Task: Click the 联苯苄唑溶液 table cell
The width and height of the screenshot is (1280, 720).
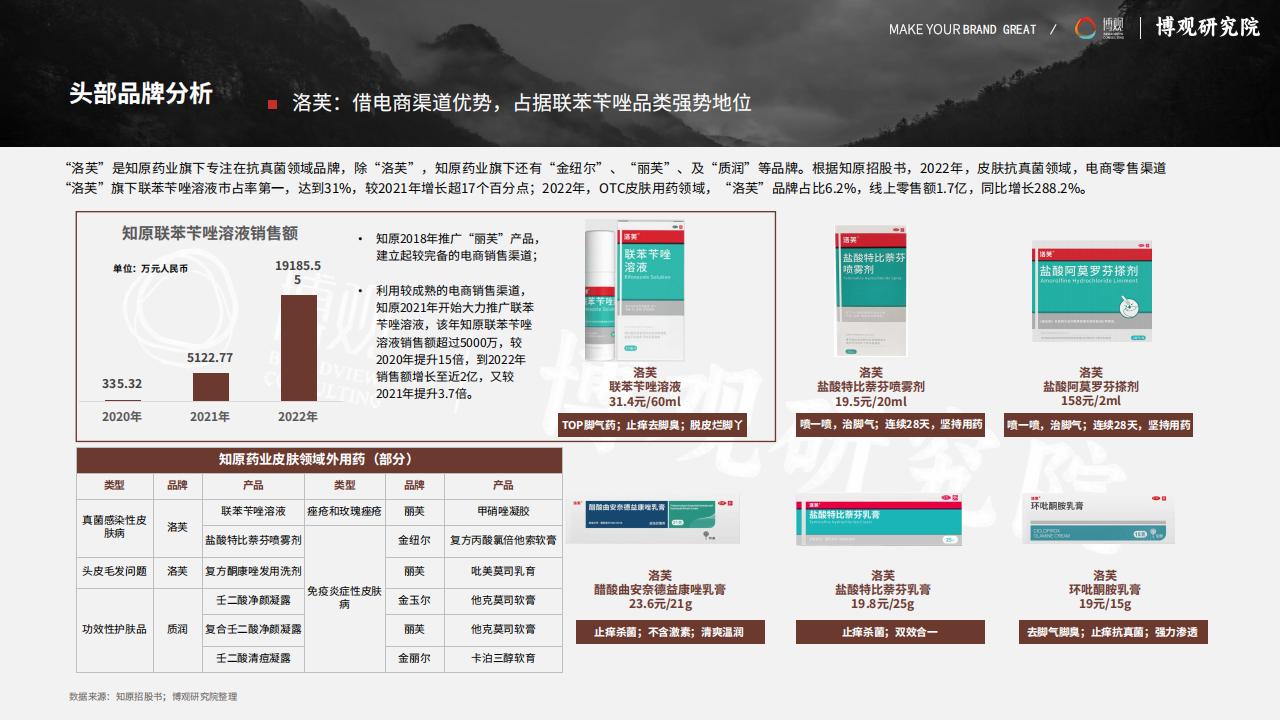Action: 253,511
